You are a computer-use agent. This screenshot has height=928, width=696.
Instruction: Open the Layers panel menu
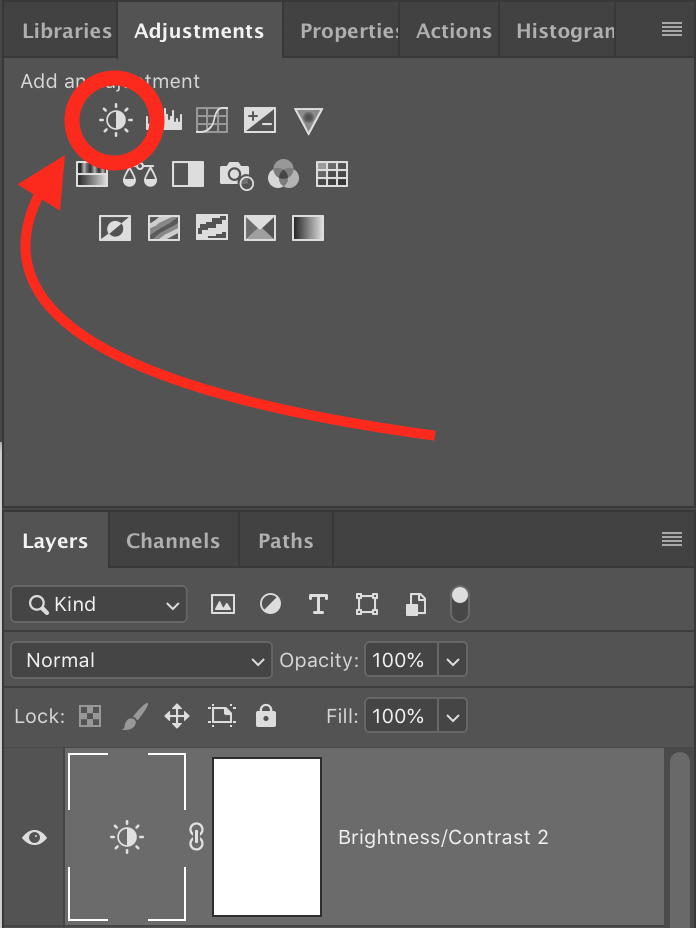click(x=672, y=539)
